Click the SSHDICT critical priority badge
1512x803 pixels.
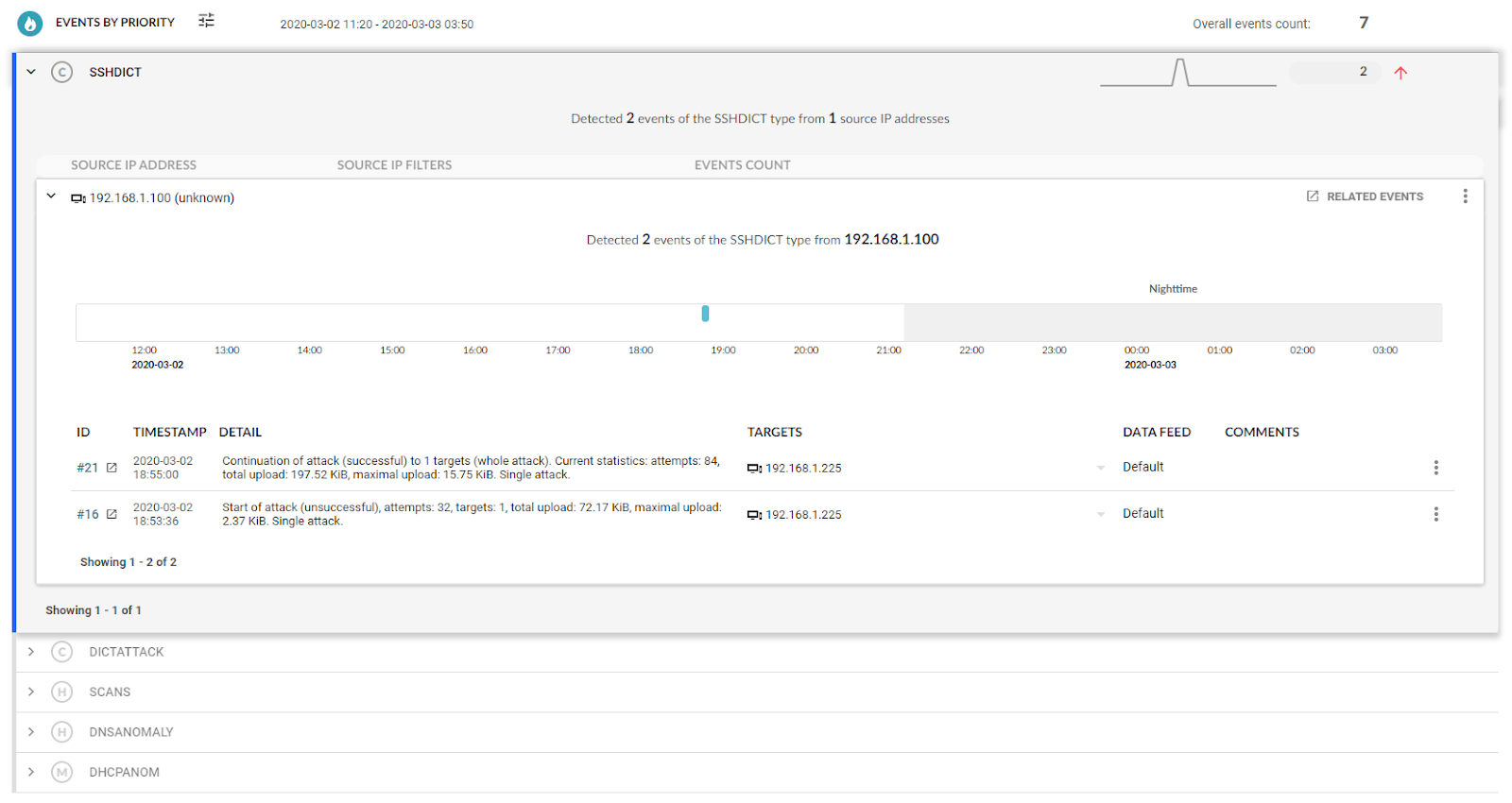62,72
